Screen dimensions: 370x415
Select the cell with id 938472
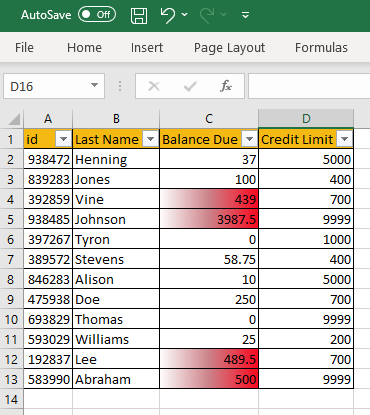(48, 159)
